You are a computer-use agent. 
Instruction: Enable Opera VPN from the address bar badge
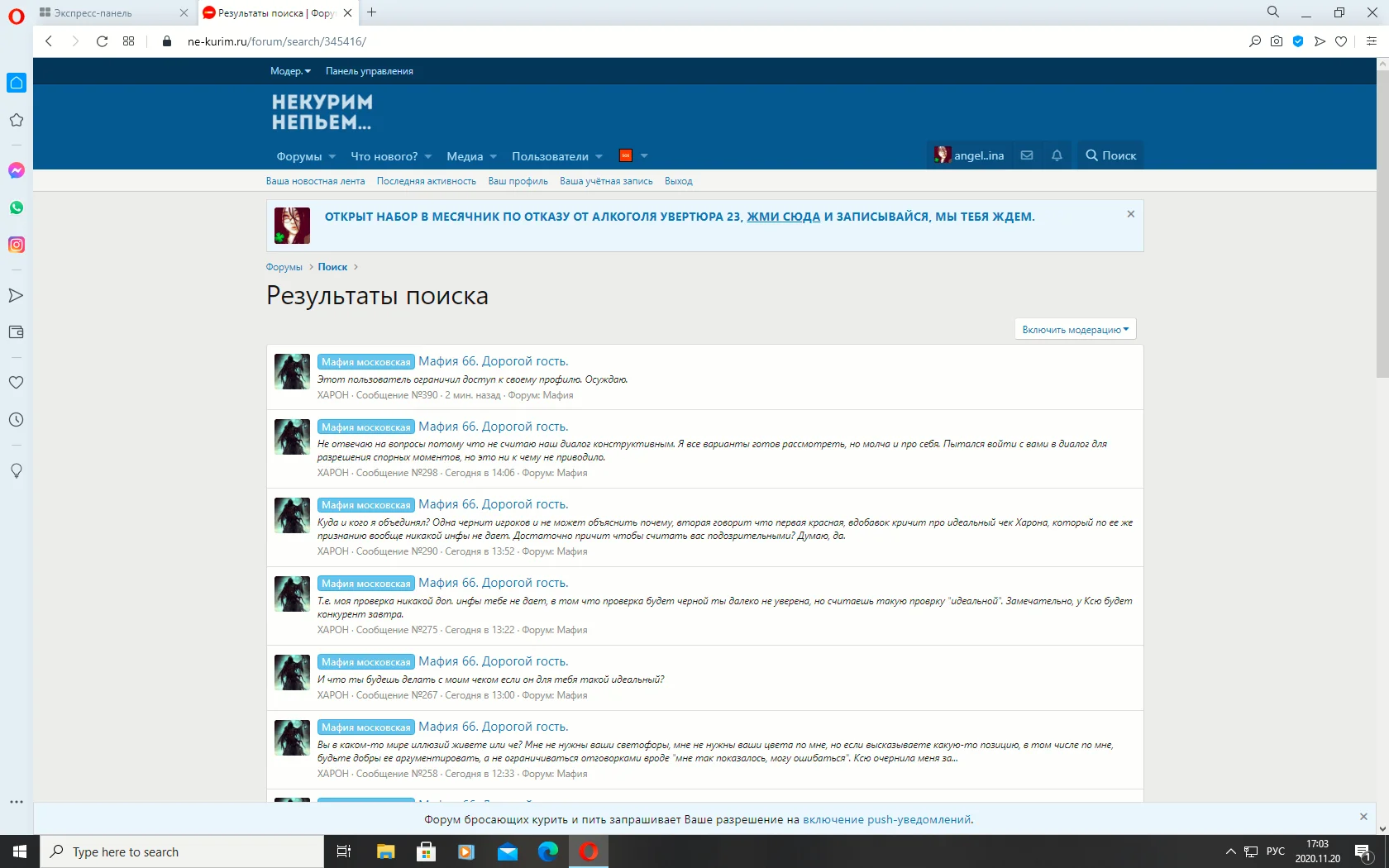1297,41
